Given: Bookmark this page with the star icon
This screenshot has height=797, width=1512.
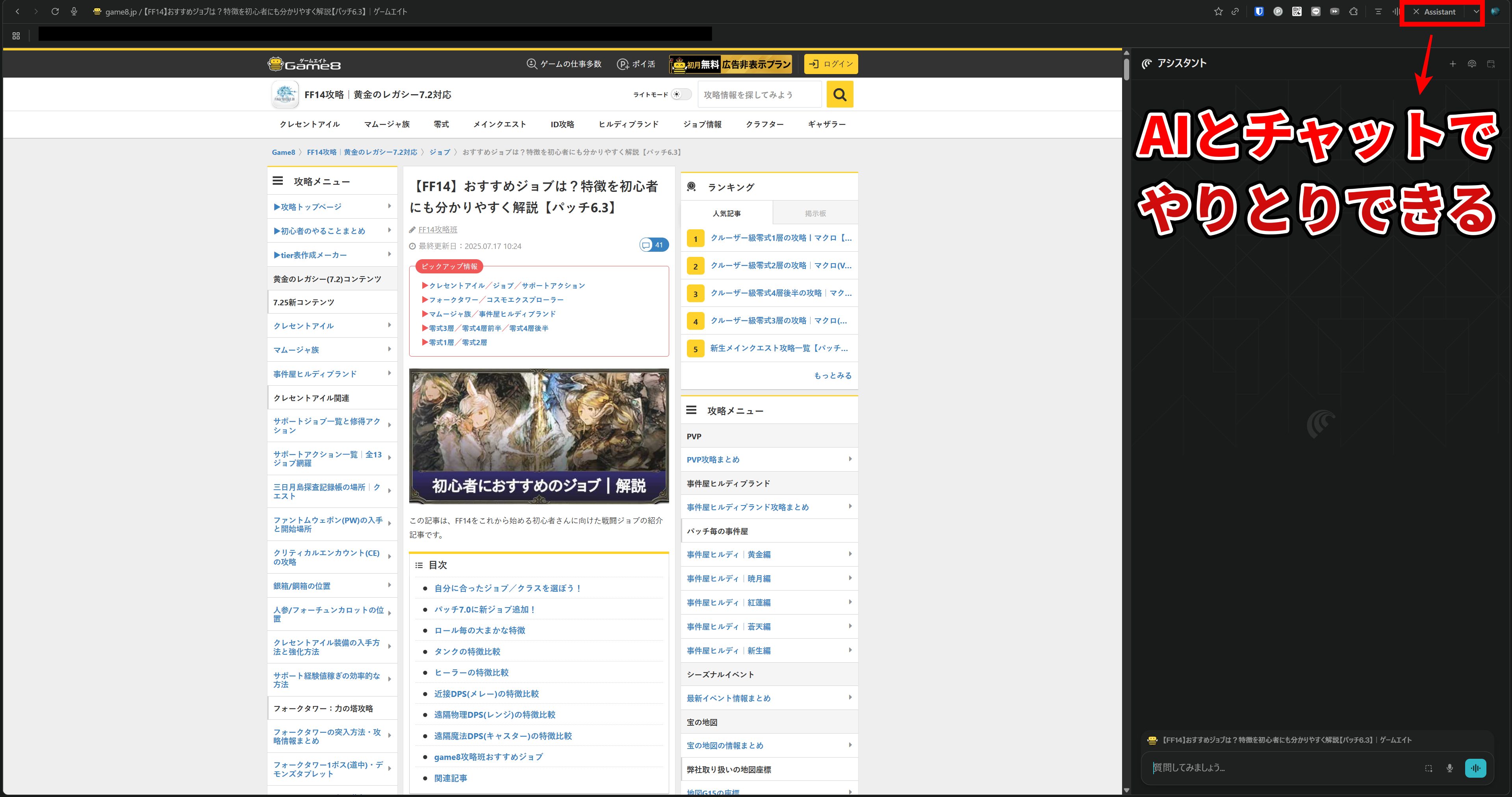Looking at the screenshot, I should [x=1219, y=11].
